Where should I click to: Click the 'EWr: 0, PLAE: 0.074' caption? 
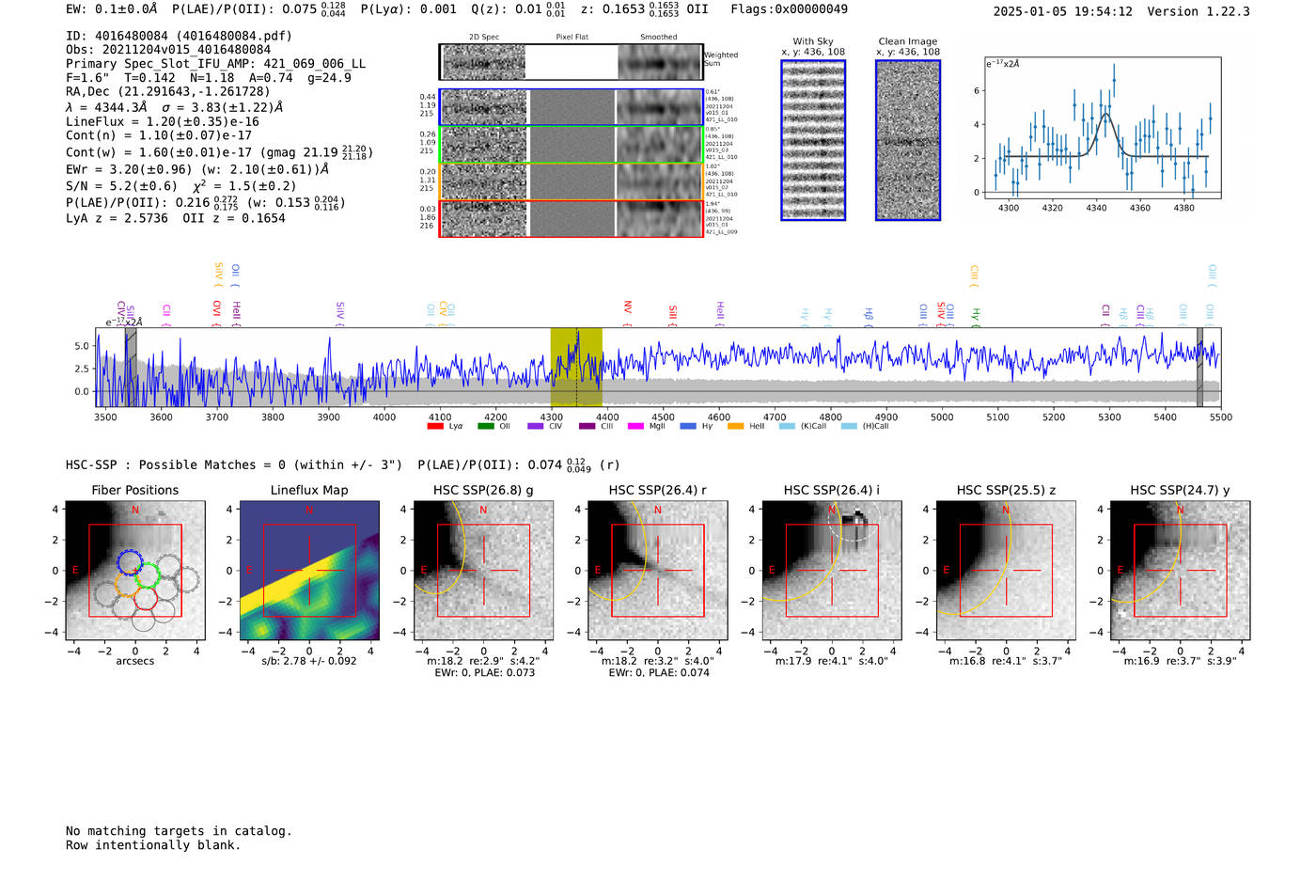coord(658,673)
